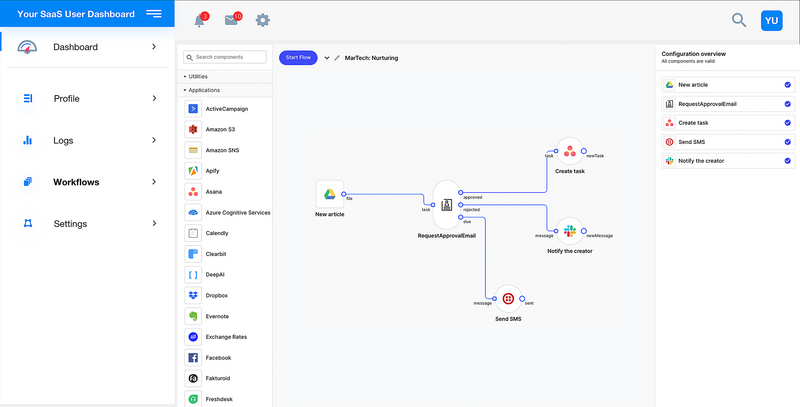
Task: Click the Notify the creator Slack node
Action: click(570, 231)
